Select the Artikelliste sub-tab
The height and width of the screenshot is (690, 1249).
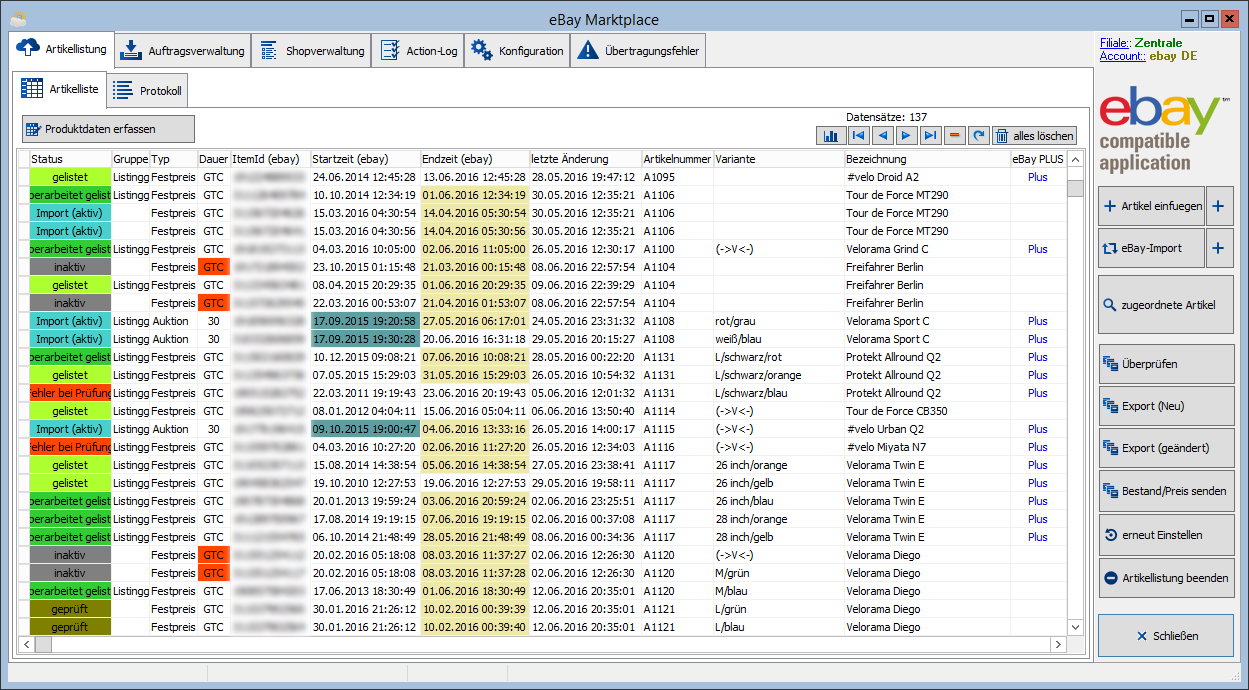click(60, 89)
